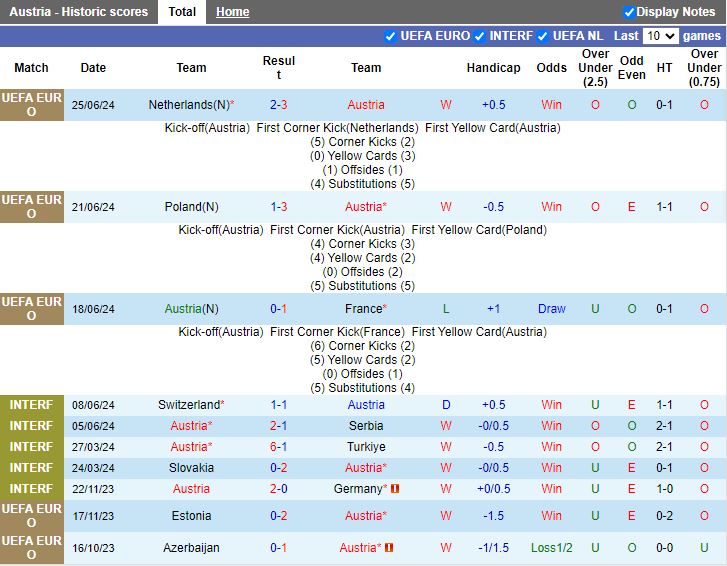This screenshot has height=566, width=727.
Task: Click the Over Under (2.5) column header
Action: click(595, 68)
